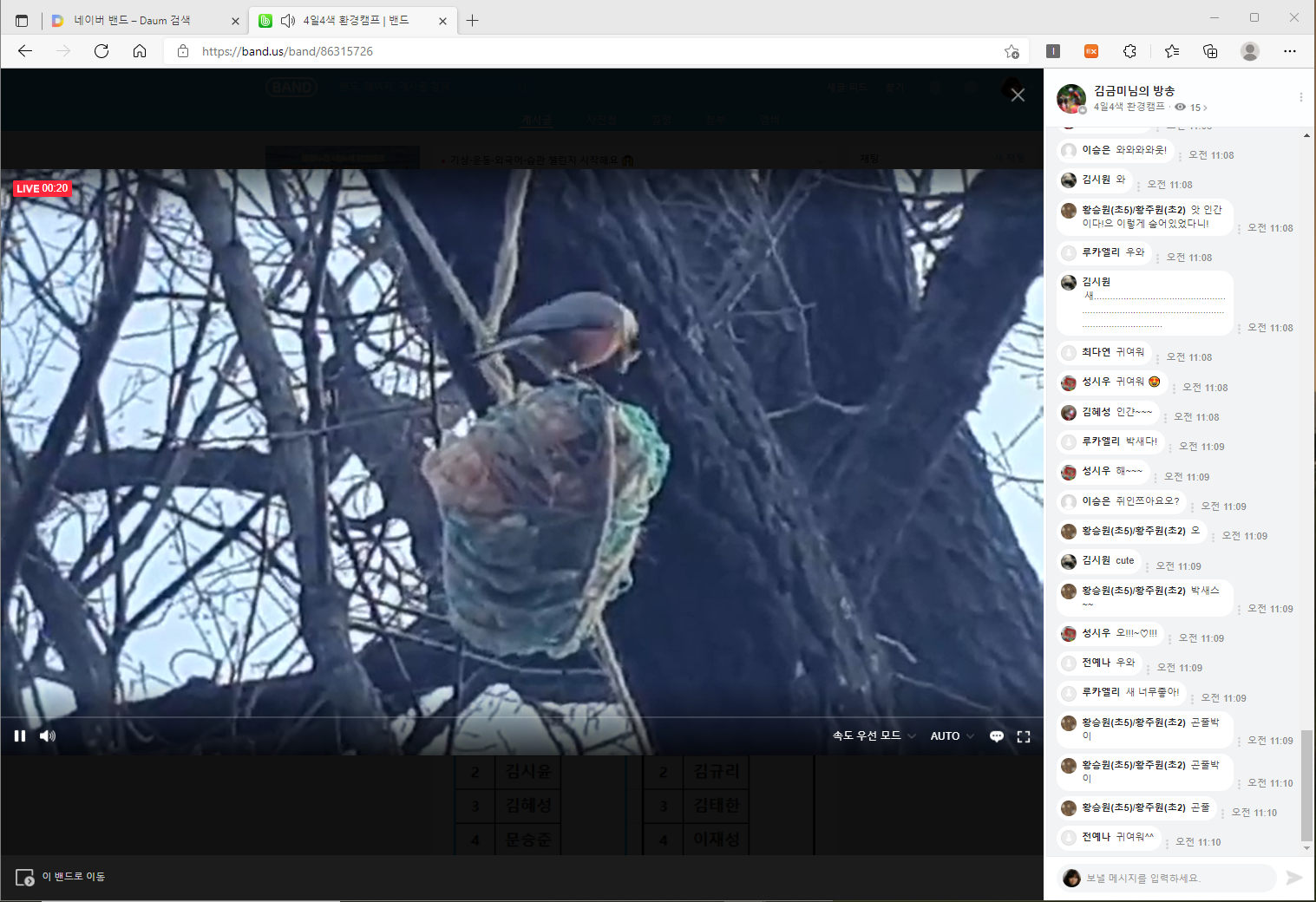This screenshot has width=1316, height=902.
Task: Mute the live broadcast volume
Action: tap(48, 736)
